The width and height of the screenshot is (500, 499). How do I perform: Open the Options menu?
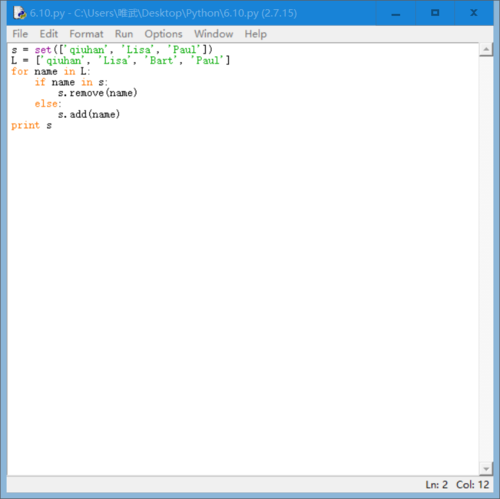coord(163,34)
